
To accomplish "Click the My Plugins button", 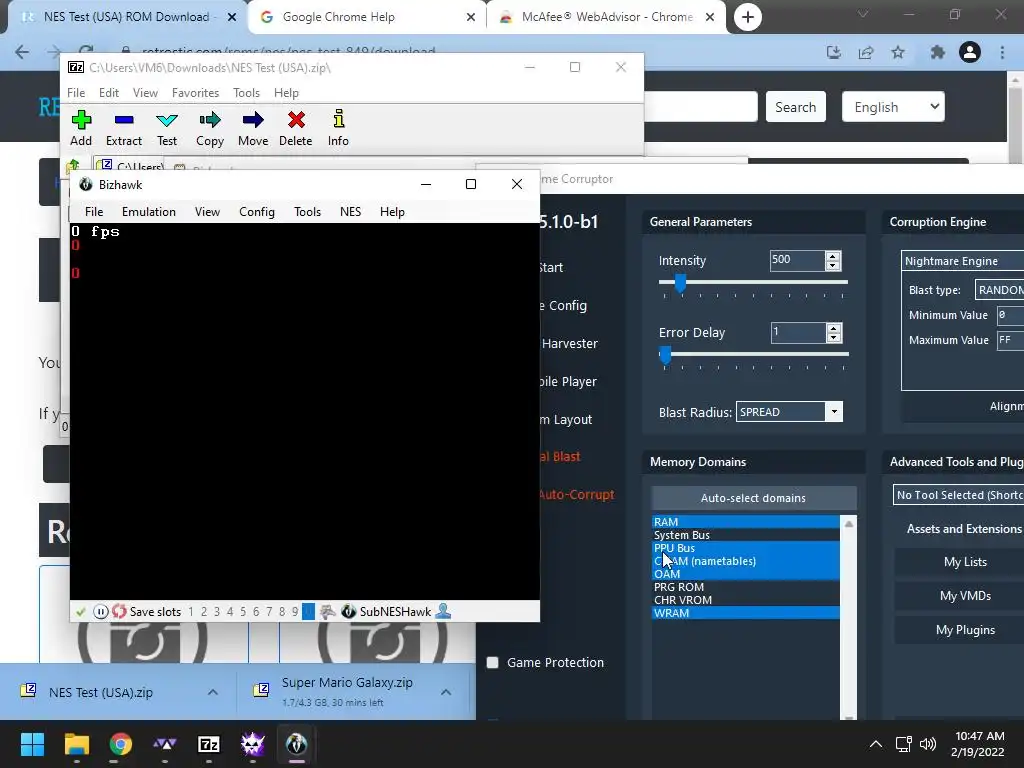I will [x=965, y=630].
